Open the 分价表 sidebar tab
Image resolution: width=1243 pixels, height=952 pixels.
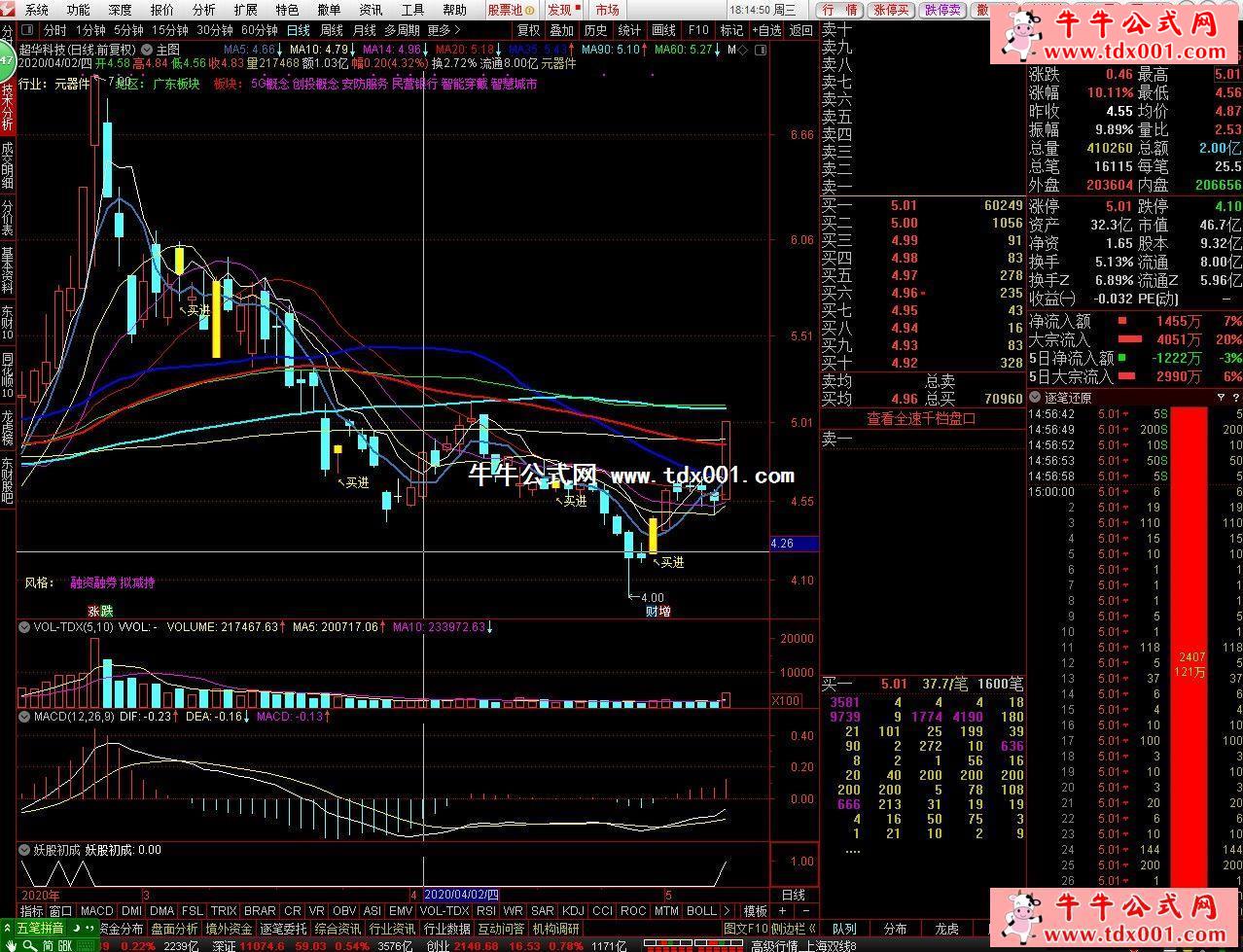point(8,218)
